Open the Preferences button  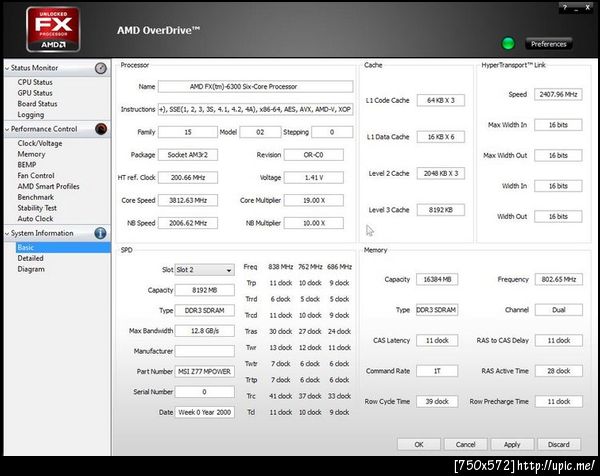pyautogui.click(x=548, y=44)
